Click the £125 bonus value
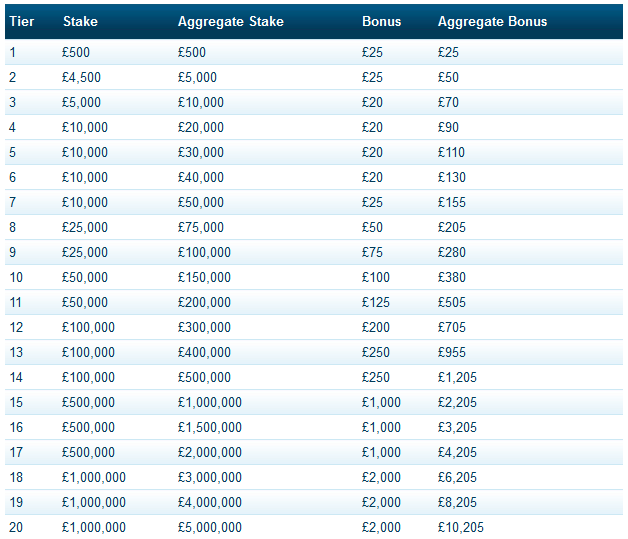This screenshot has height=539, width=628. point(375,302)
